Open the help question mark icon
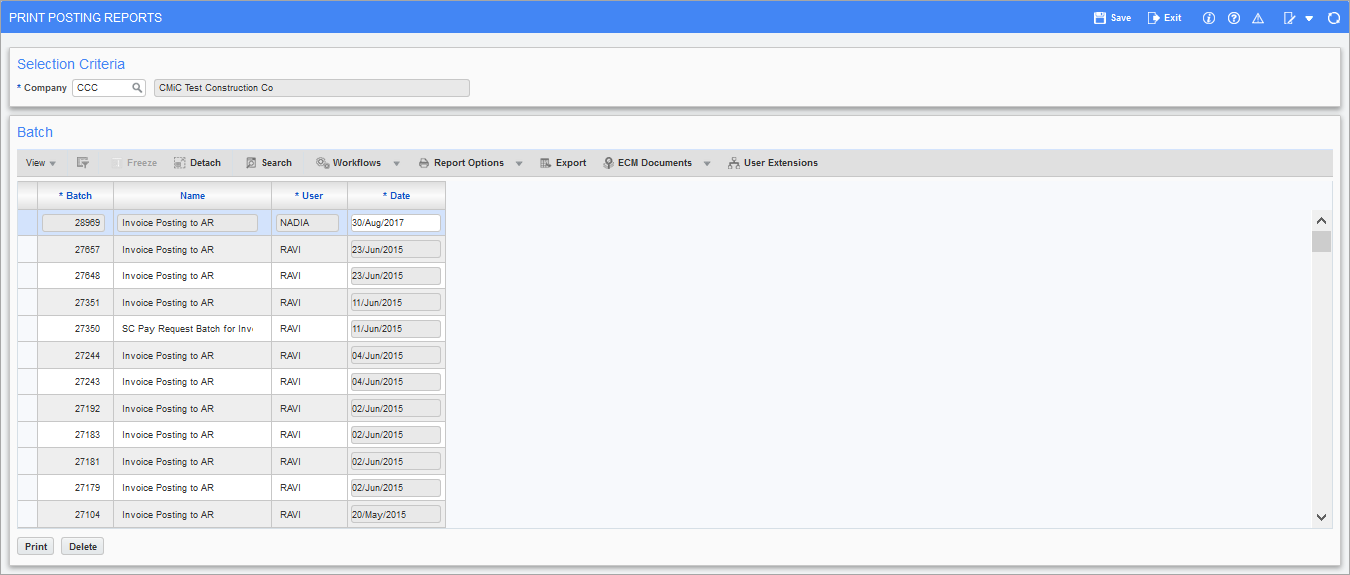The height and width of the screenshot is (575, 1350). 1234,18
